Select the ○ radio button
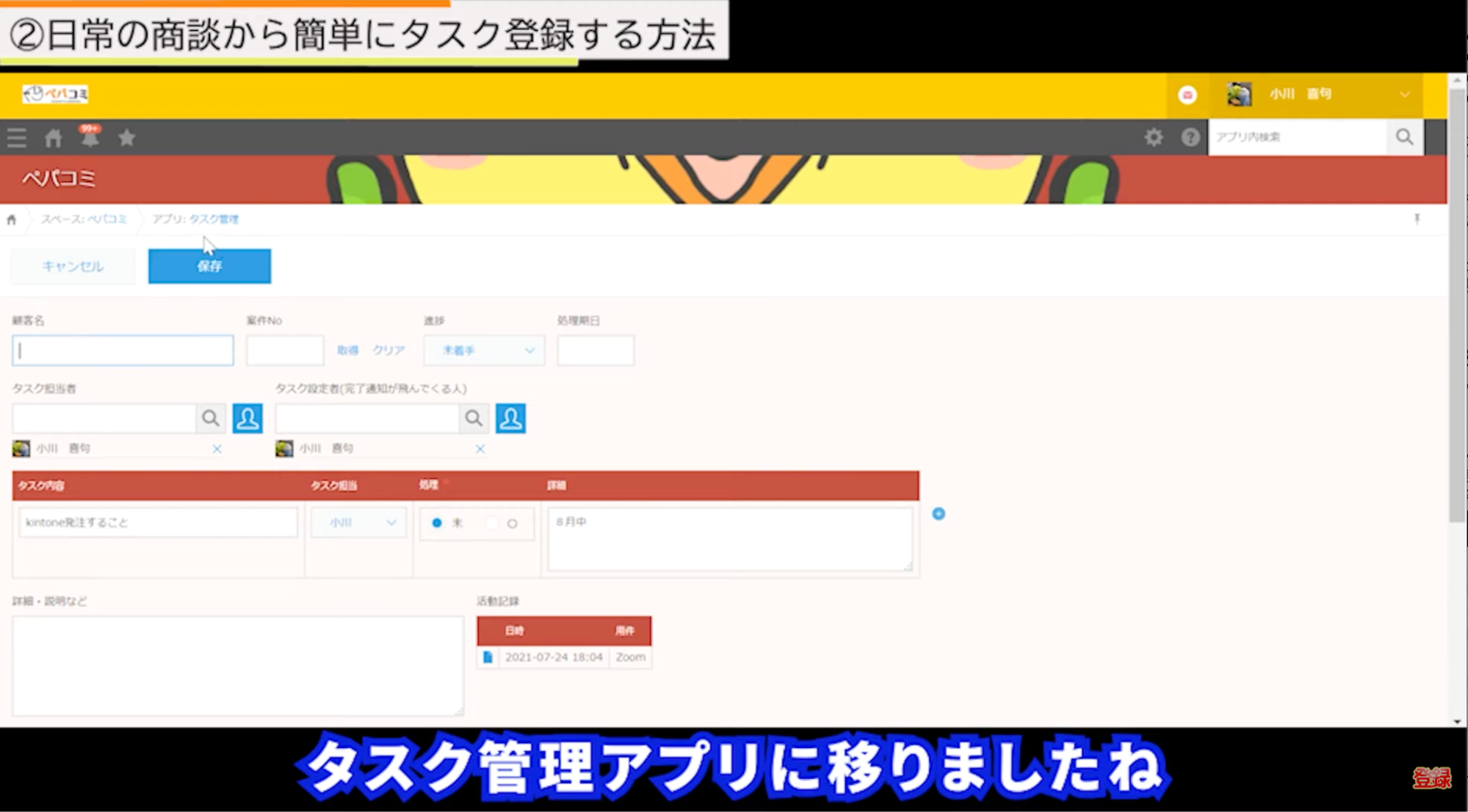This screenshot has height=812, width=1468. [512, 523]
